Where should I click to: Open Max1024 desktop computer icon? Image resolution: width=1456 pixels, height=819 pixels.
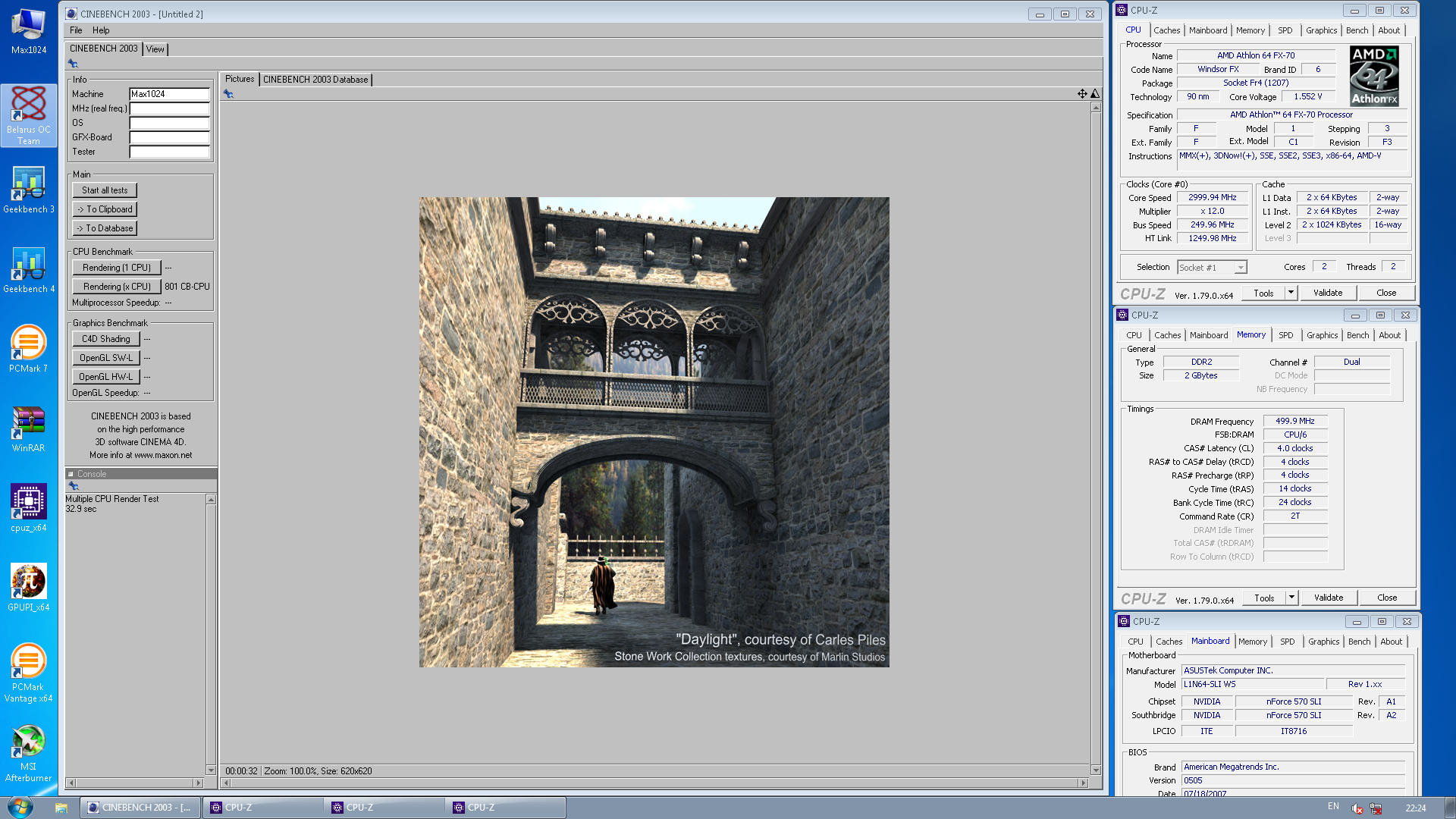pyautogui.click(x=29, y=31)
